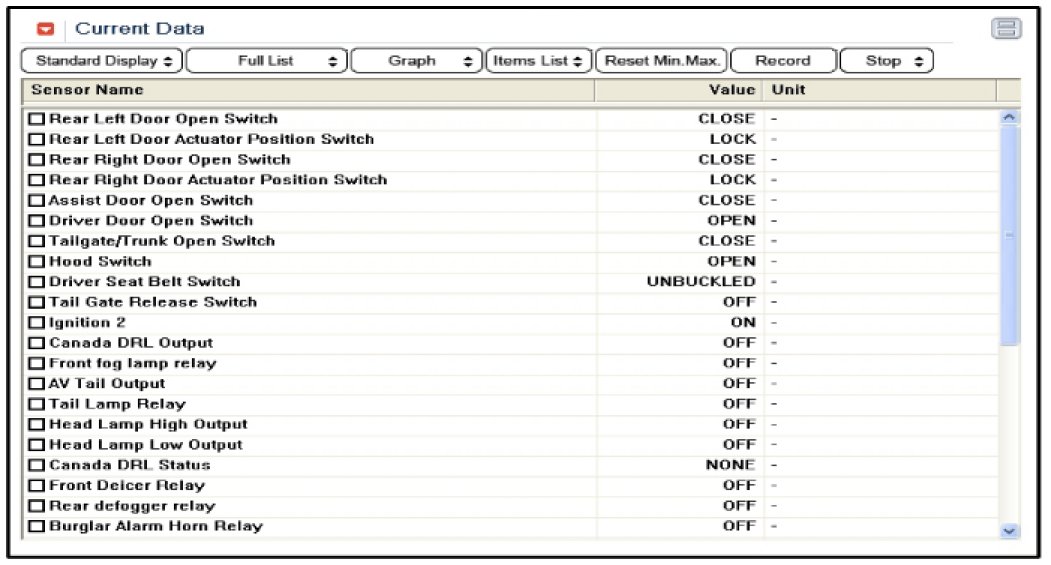Select the Driver Seat Belt Switch checkbox

(x=37, y=282)
